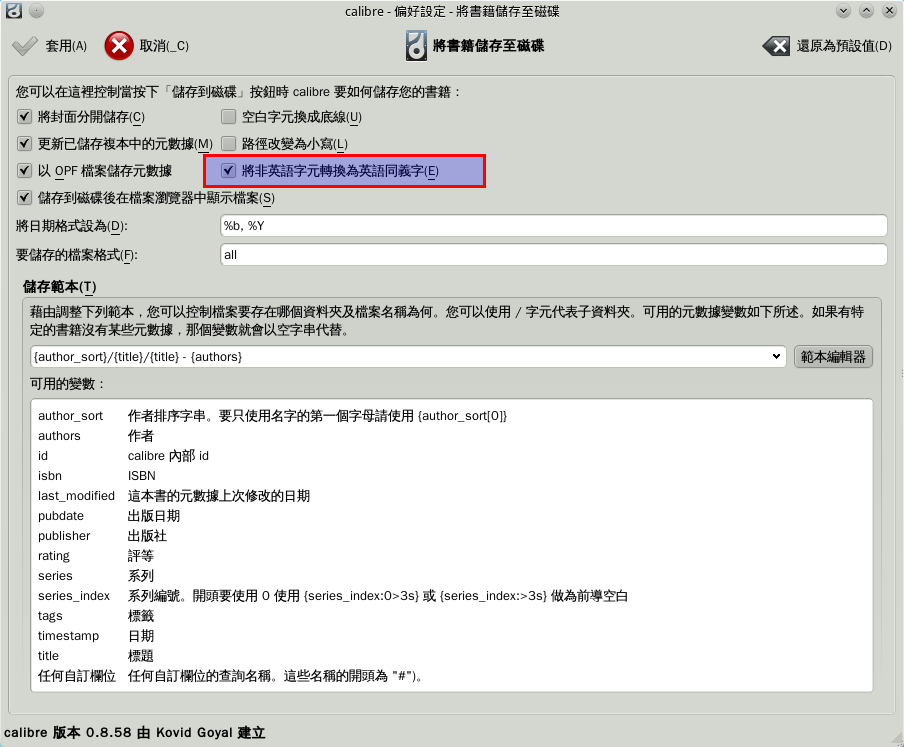Click the round button beside title bar icon
The image size is (904, 747).
[x=36, y=10]
